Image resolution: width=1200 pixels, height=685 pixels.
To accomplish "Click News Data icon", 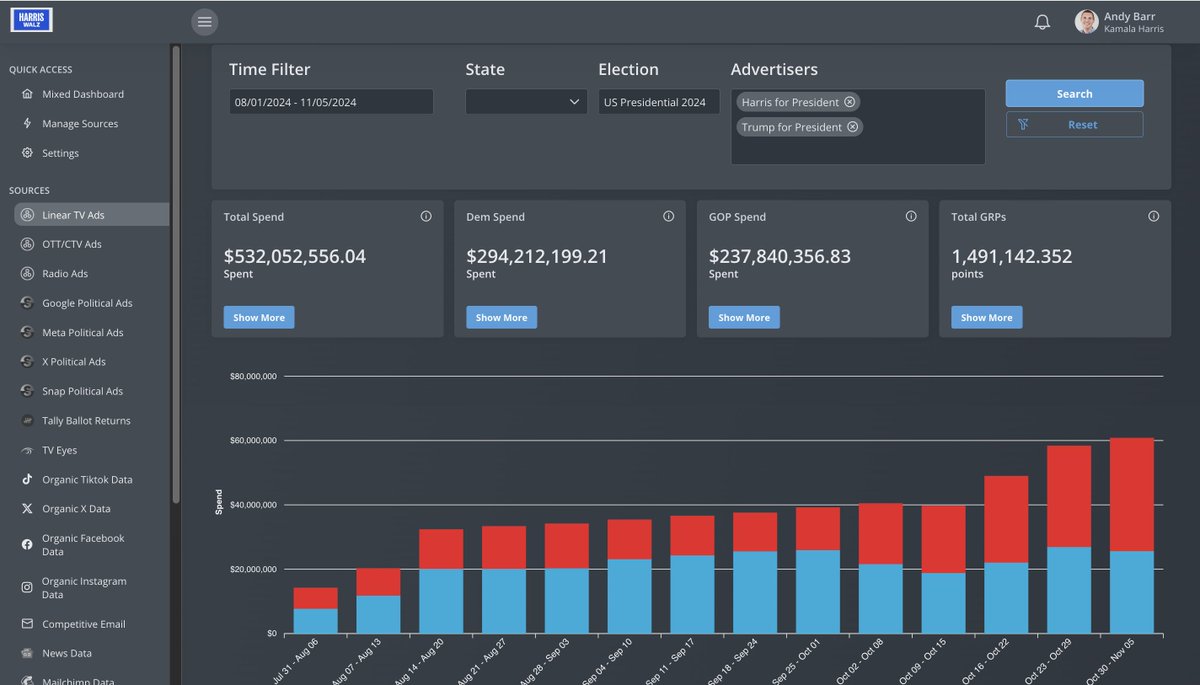I will click(27, 653).
